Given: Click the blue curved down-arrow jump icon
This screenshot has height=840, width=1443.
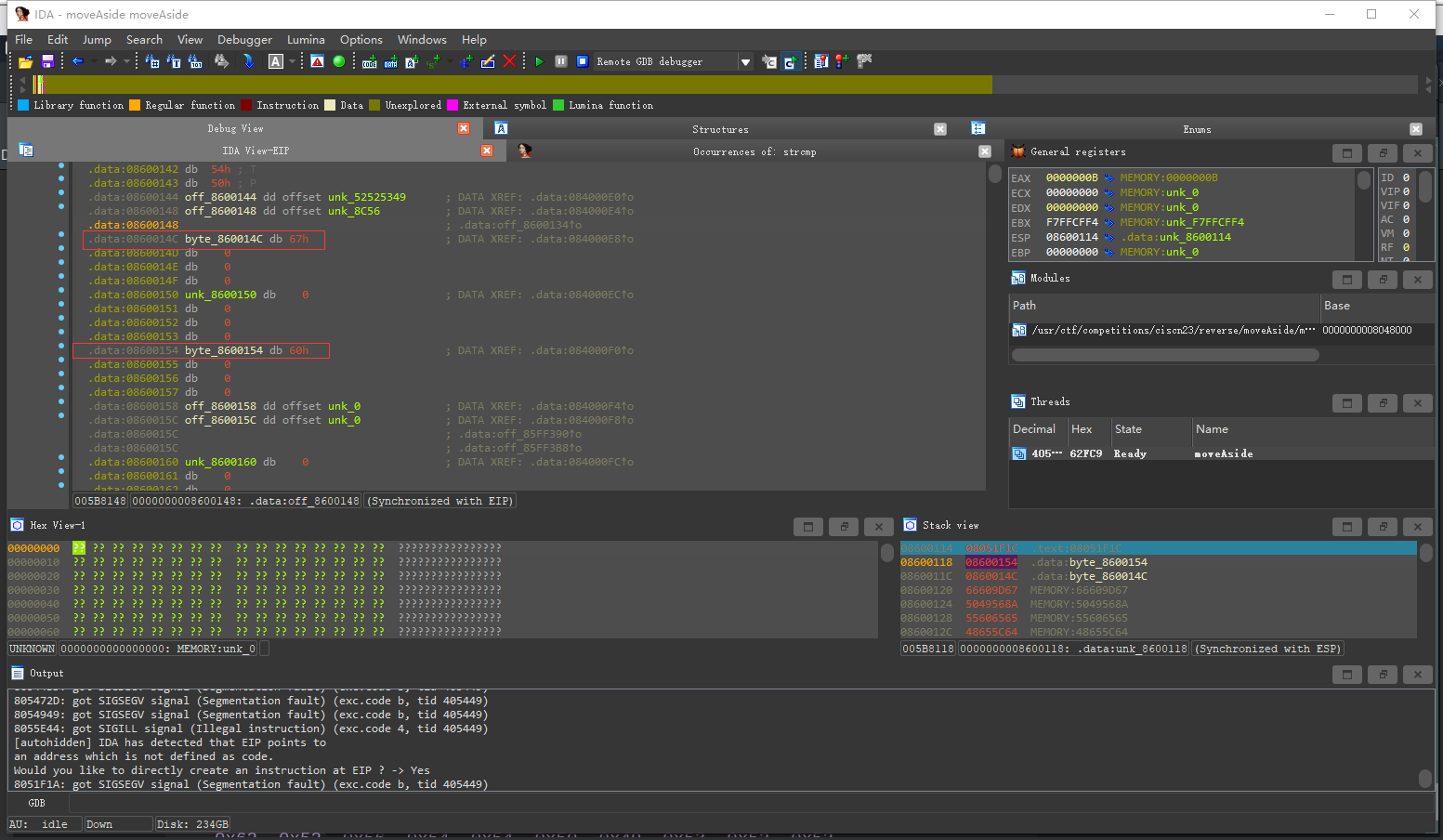Looking at the screenshot, I should click(x=249, y=61).
